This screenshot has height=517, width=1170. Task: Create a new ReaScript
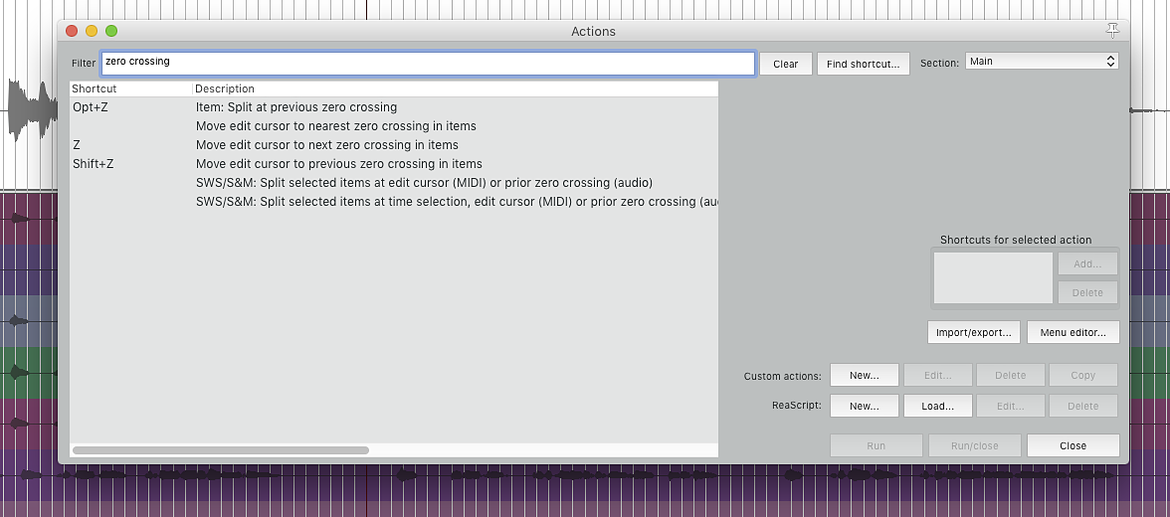tap(864, 406)
